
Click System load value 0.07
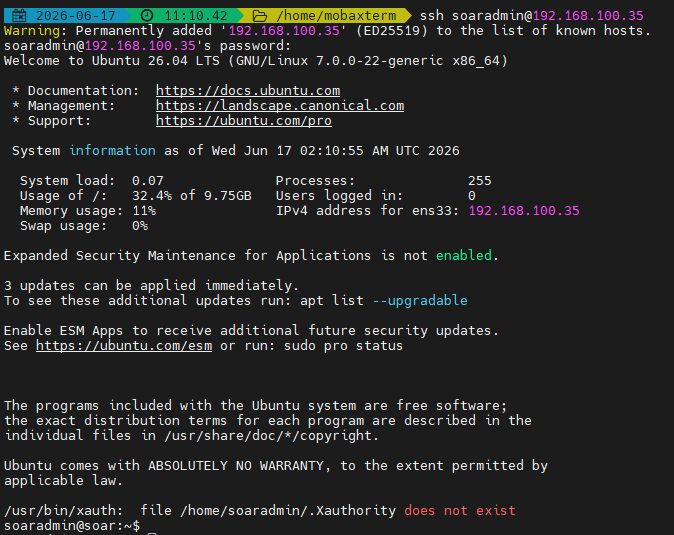[x=147, y=181]
